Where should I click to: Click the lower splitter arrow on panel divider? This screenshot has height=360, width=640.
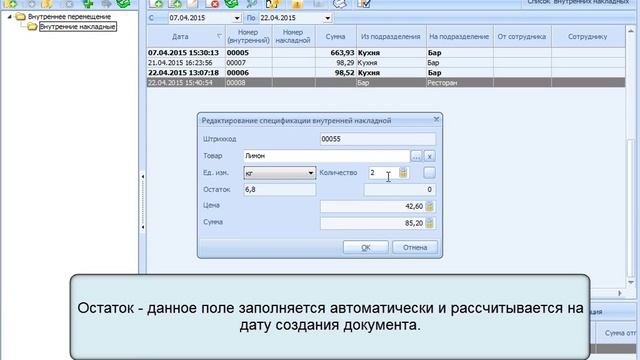click(142, 227)
